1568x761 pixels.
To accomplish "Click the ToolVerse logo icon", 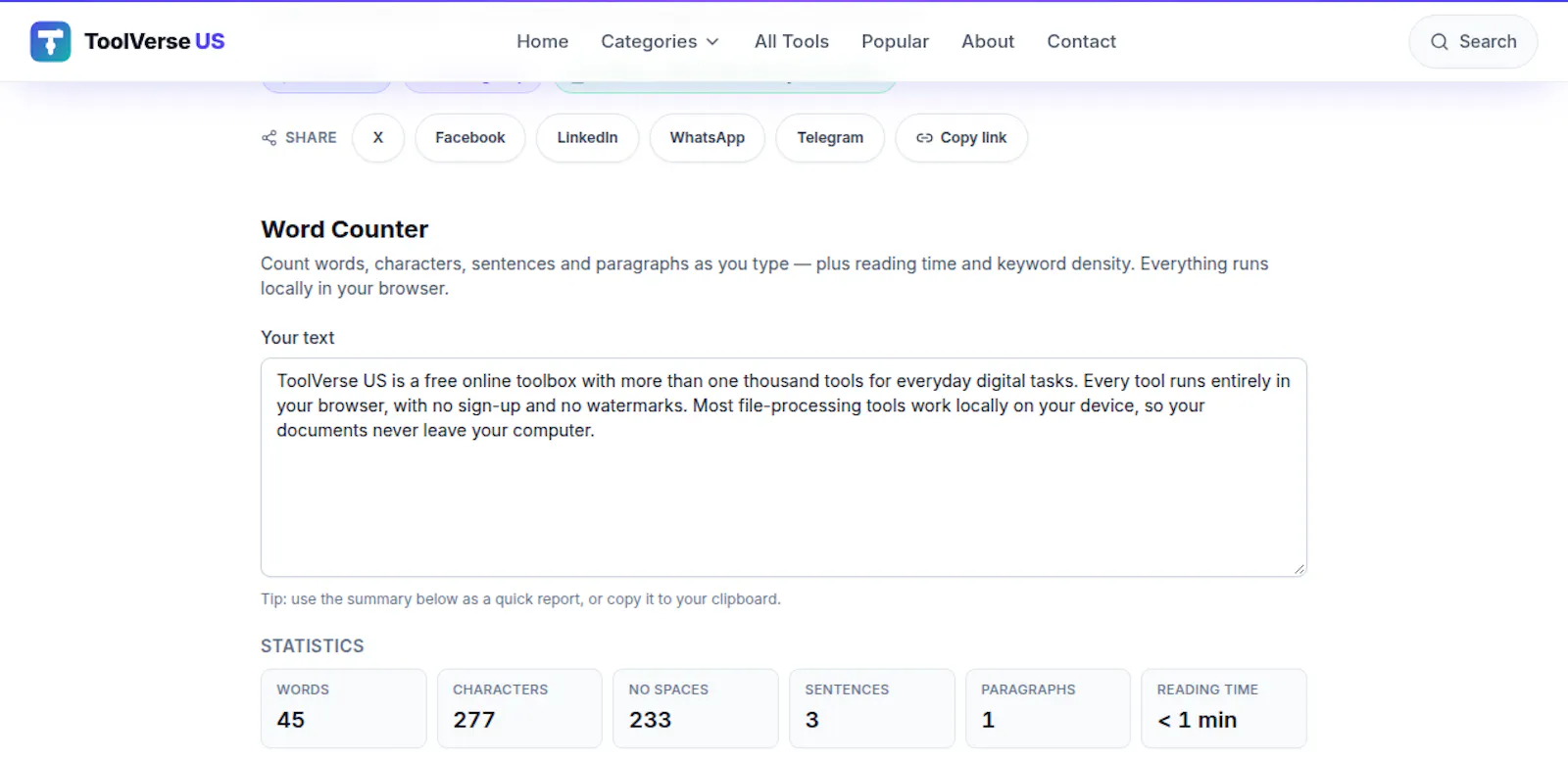I will click(x=50, y=41).
